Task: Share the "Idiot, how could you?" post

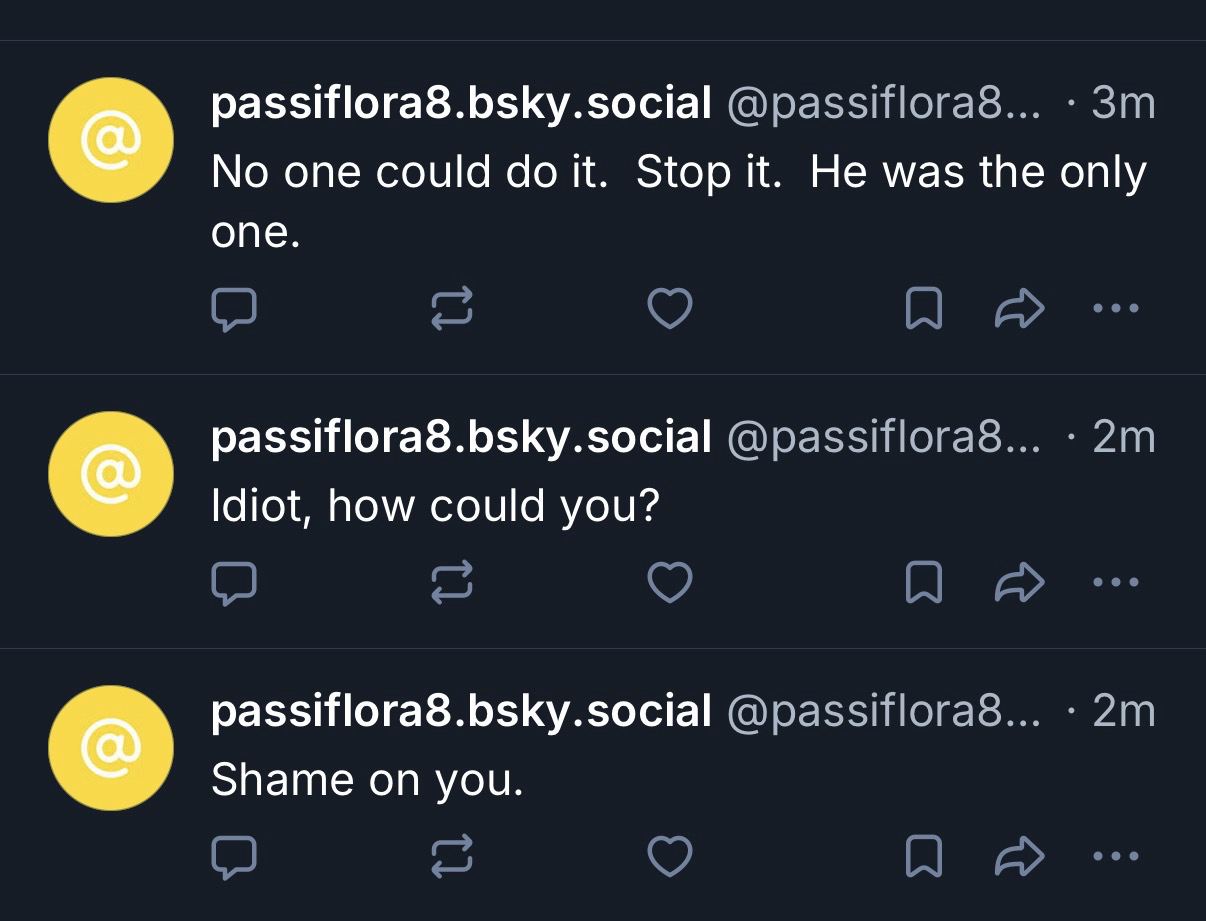Action: 1019,583
